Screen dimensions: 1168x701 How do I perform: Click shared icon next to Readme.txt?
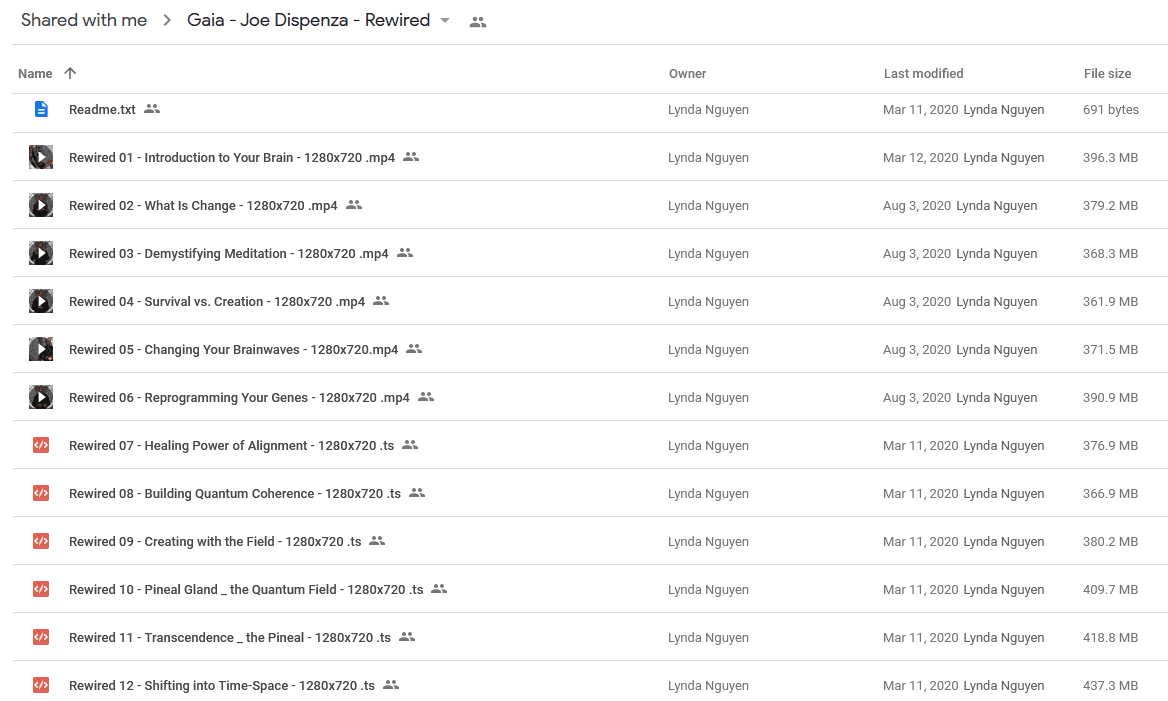152,109
